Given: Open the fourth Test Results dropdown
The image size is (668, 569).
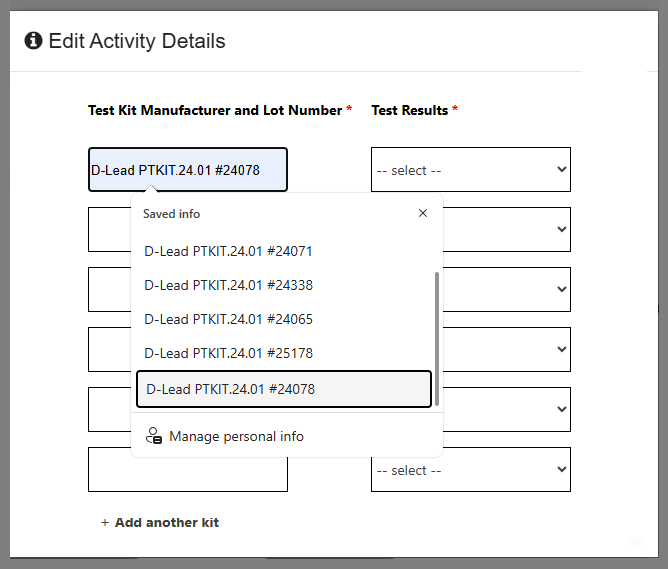Looking at the screenshot, I should click(x=507, y=350).
